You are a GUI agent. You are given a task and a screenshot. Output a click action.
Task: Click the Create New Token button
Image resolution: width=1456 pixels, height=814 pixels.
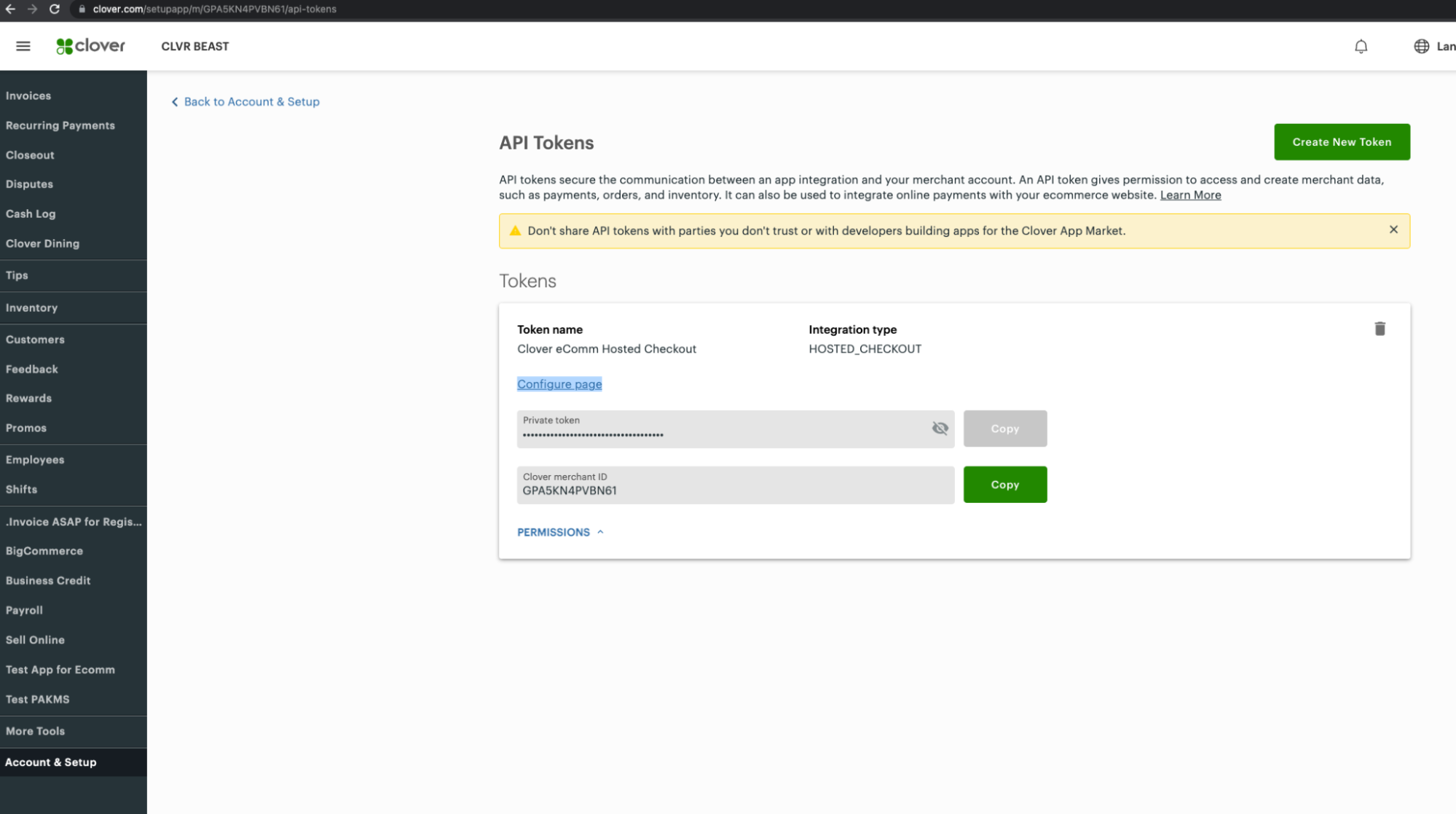click(x=1341, y=142)
